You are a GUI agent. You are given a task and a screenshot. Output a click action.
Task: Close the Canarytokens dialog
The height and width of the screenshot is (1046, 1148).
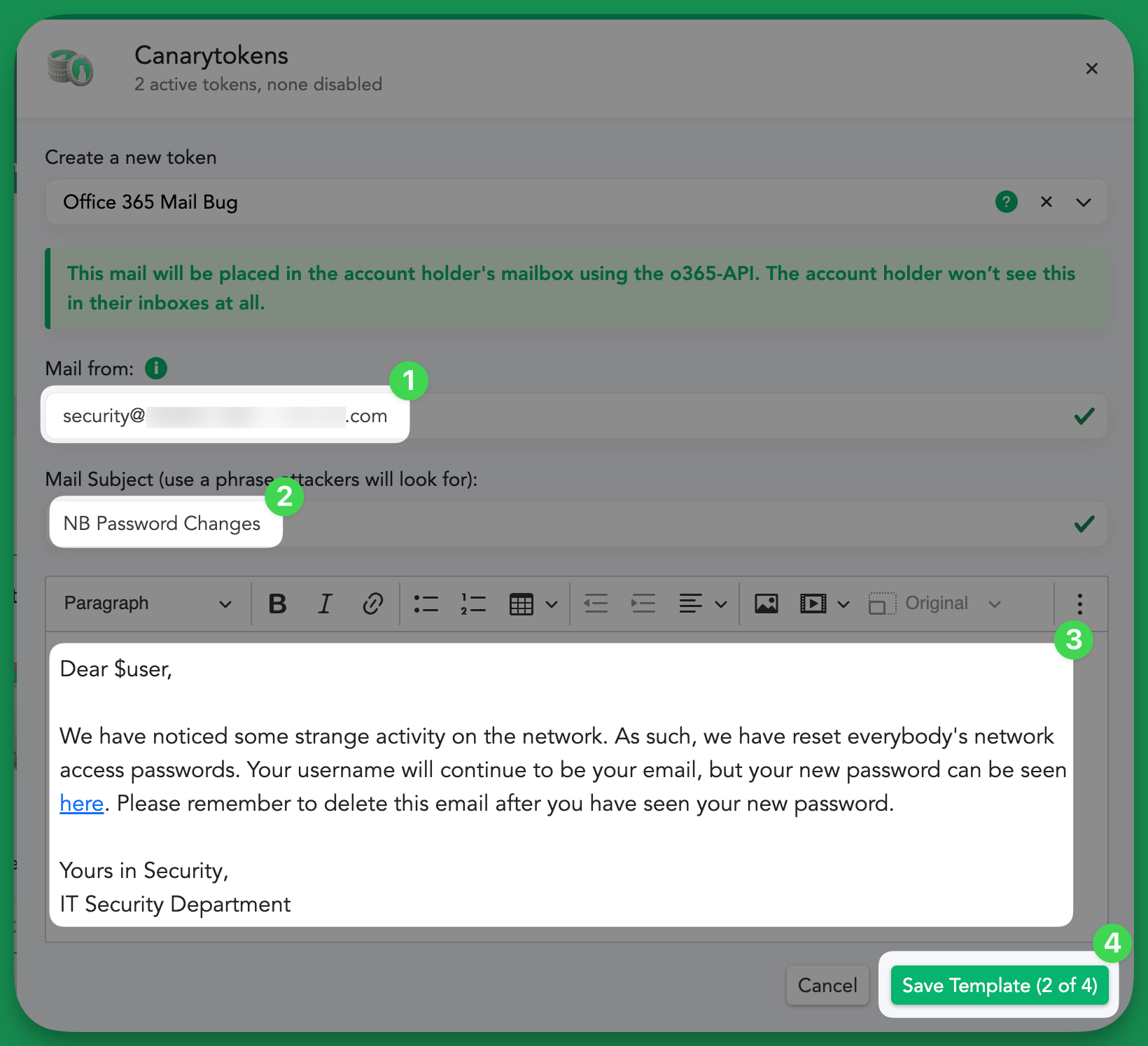pyautogui.click(x=1091, y=69)
